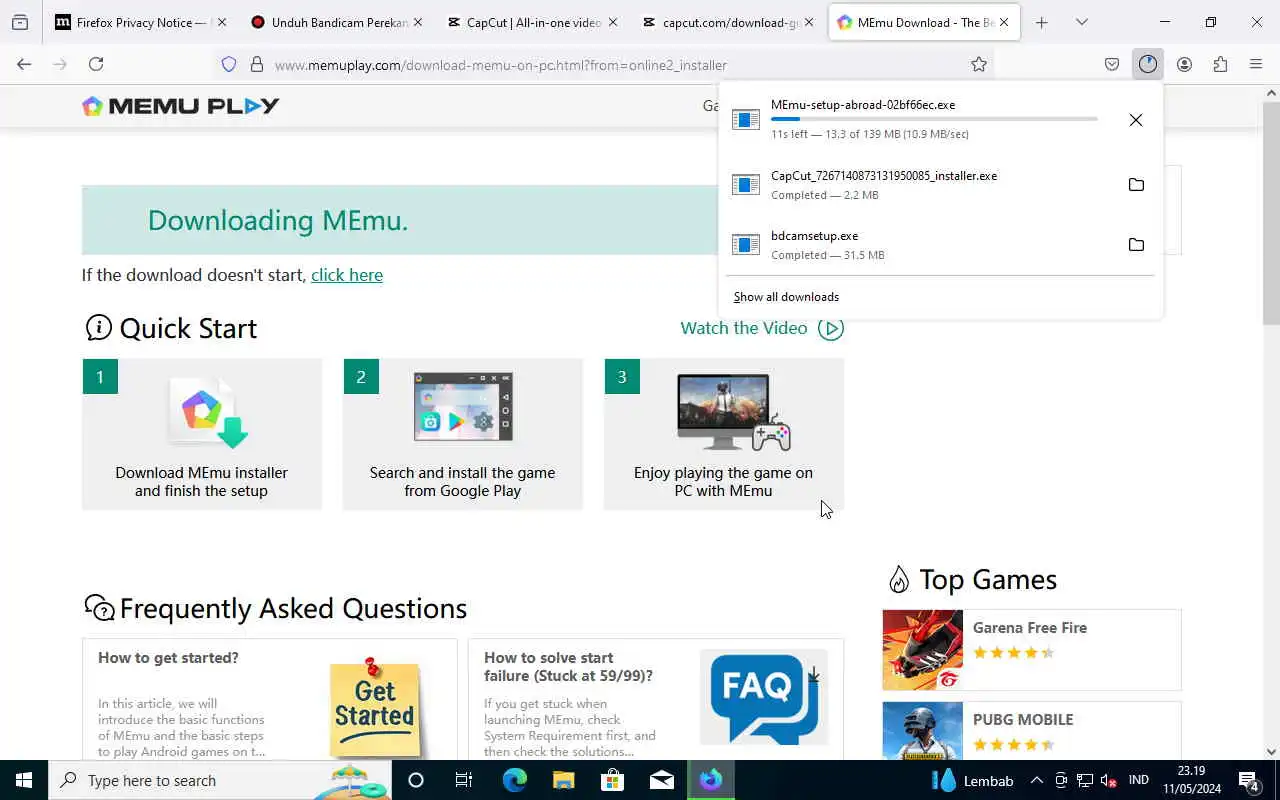The width and height of the screenshot is (1280, 800).
Task: Open the Extensions puzzle icon
Action: click(x=1220, y=64)
